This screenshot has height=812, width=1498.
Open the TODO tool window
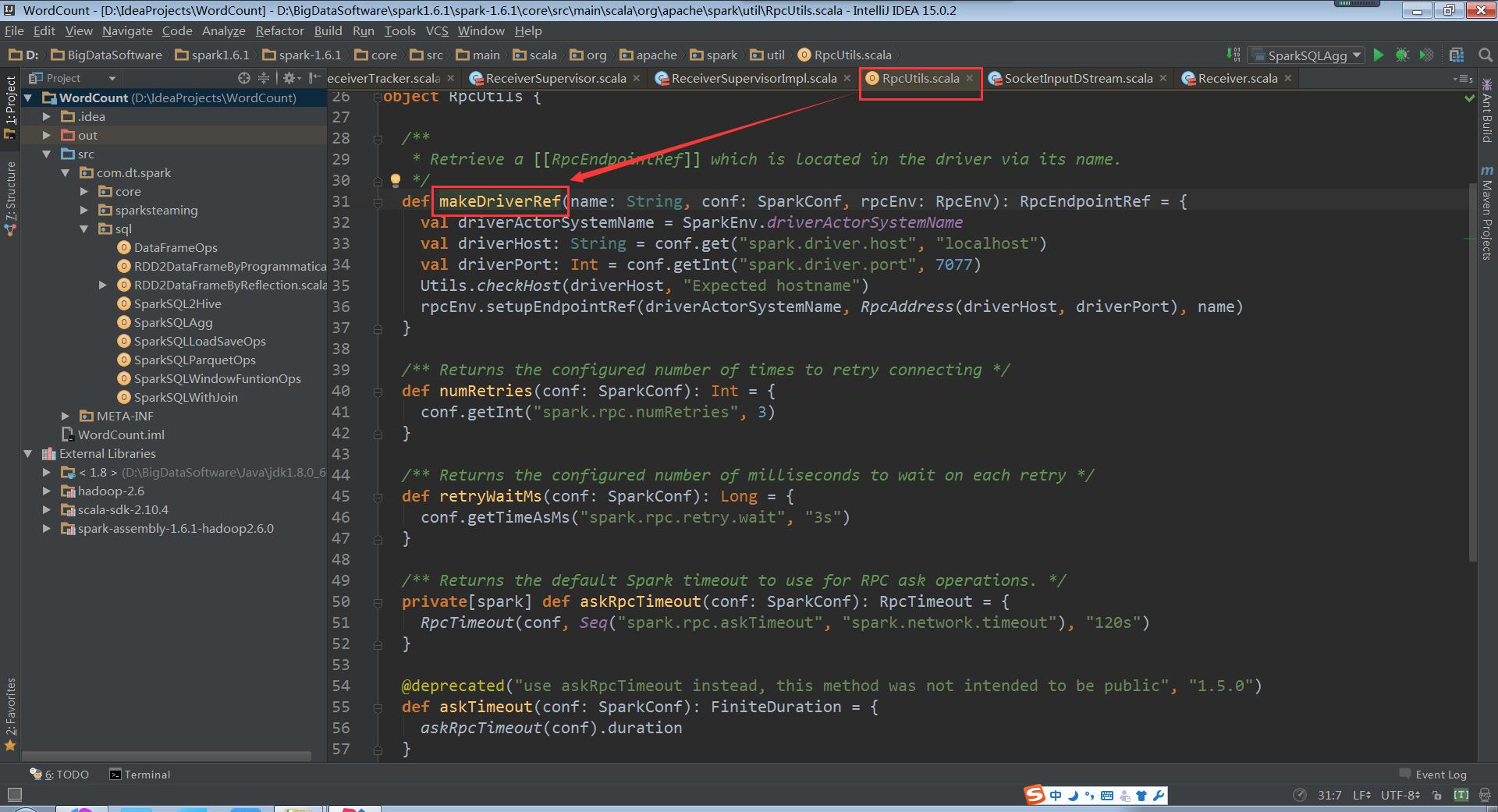click(59, 775)
